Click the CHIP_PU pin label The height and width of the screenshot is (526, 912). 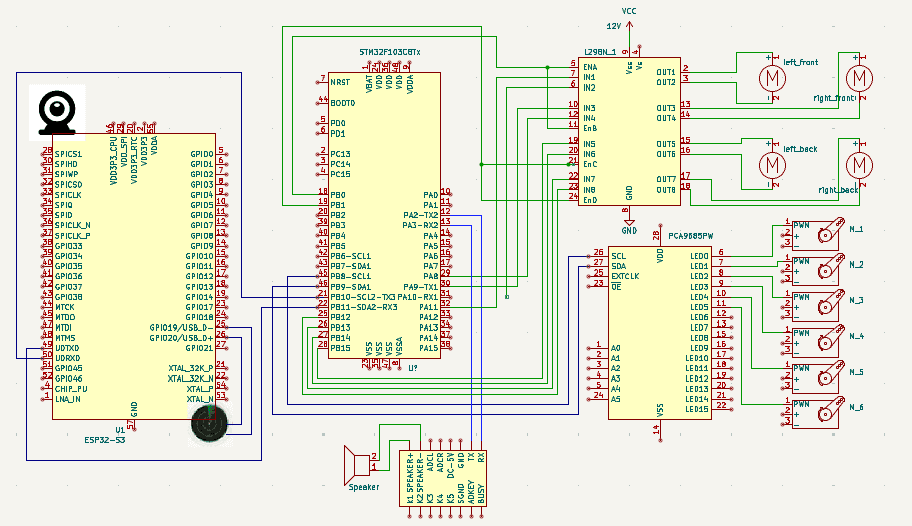pyautogui.click(x=71, y=389)
